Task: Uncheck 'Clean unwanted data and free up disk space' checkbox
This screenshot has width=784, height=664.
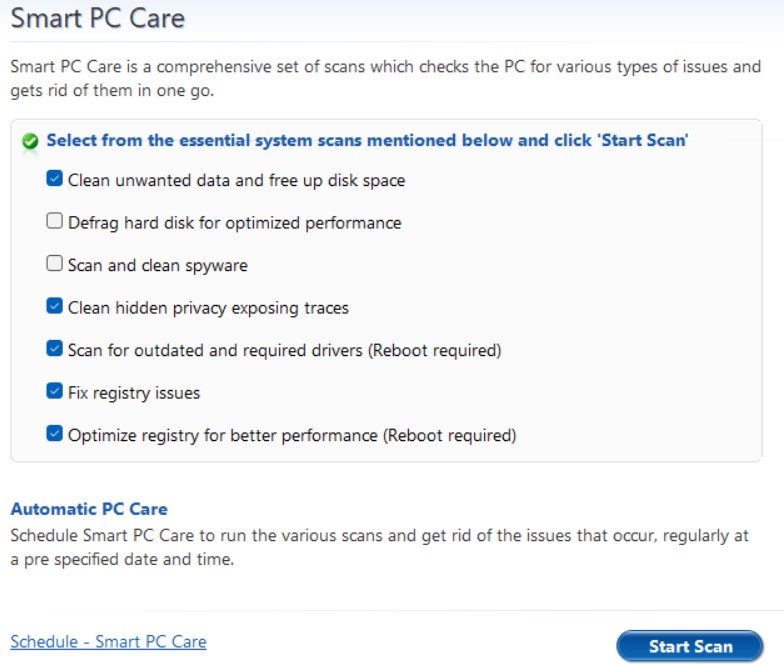Action: (55, 180)
